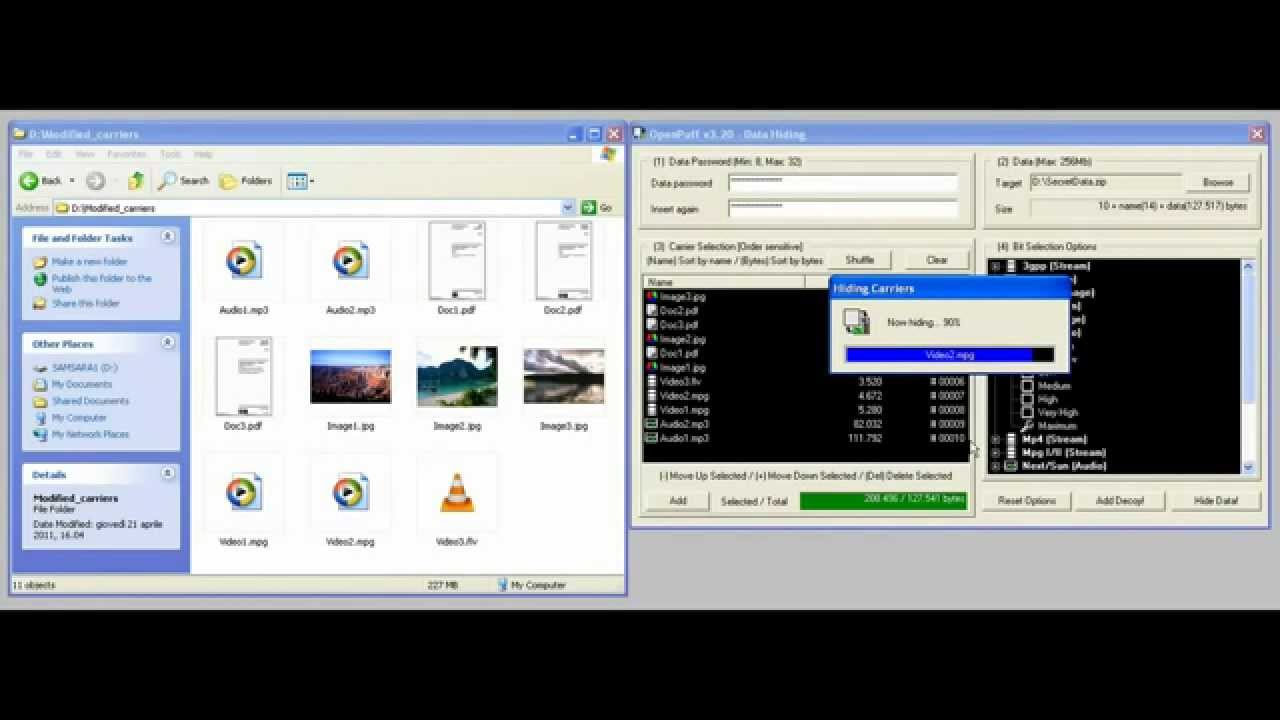Expand the Mp4 (Stream) tree node

[x=994, y=438]
